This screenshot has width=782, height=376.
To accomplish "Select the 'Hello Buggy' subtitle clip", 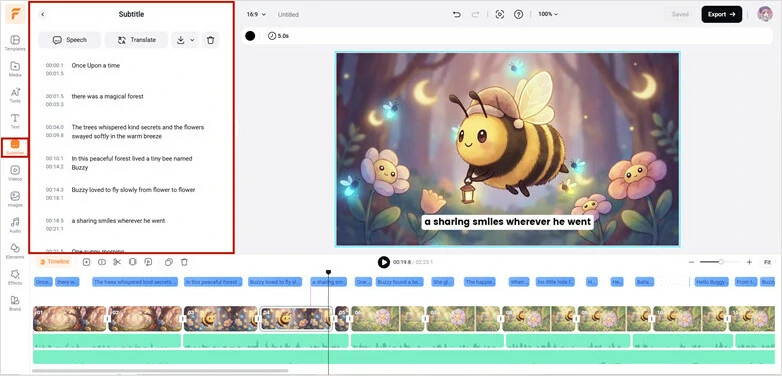I will [x=712, y=282].
